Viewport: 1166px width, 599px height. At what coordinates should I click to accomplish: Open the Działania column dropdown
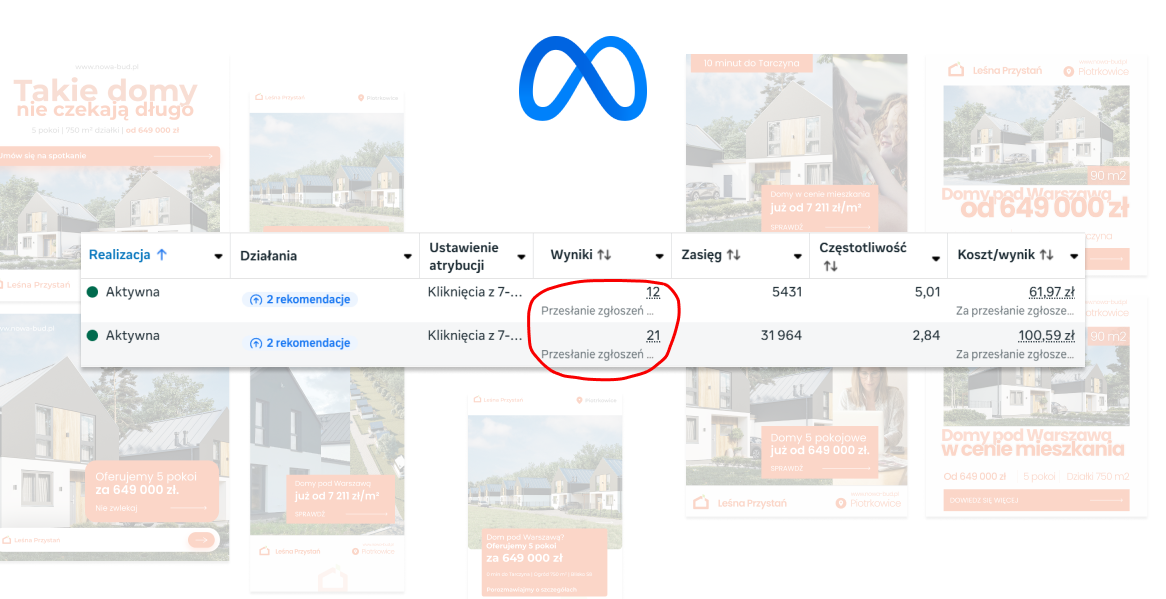click(x=410, y=255)
